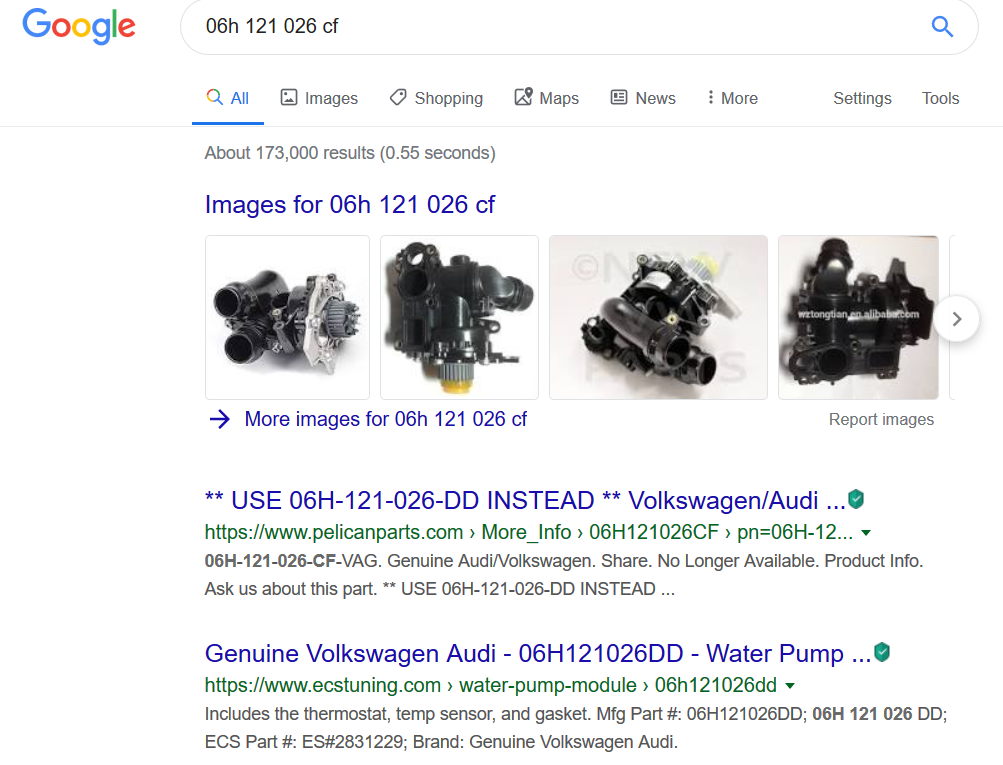1003x765 pixels.
Task: Open the alibaba watermarked pump thumbnail
Action: (858, 317)
